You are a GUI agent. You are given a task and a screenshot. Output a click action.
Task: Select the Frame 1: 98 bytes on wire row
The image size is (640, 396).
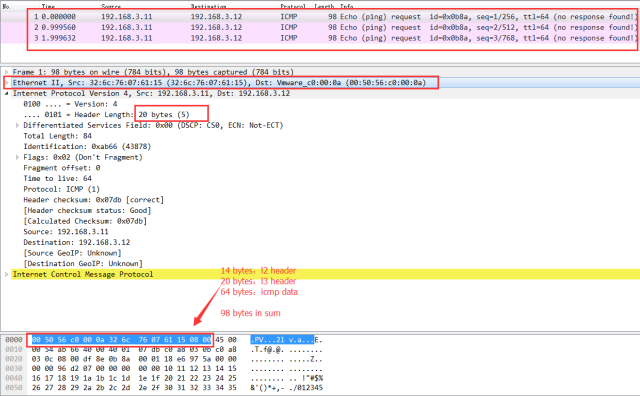153,72
